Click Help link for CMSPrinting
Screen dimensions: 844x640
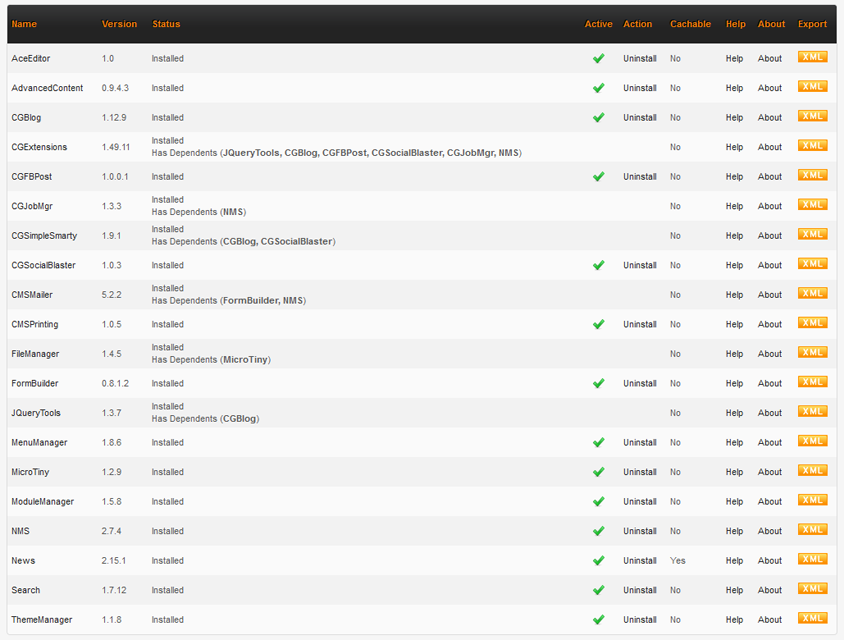coord(735,325)
